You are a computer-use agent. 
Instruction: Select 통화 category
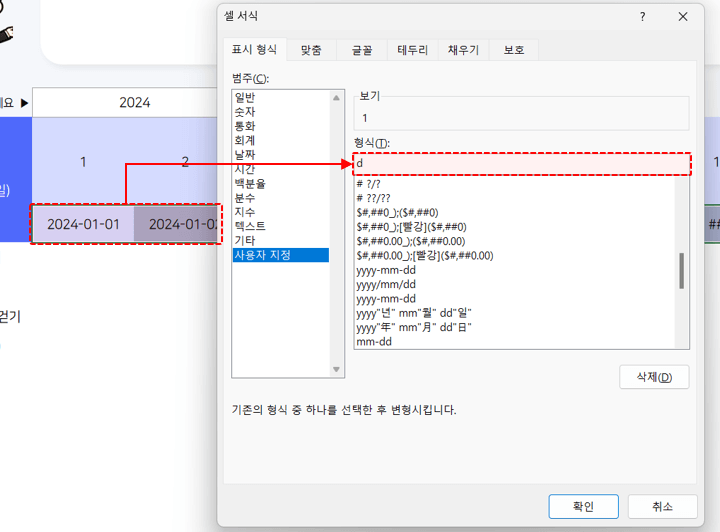click(x=281, y=126)
